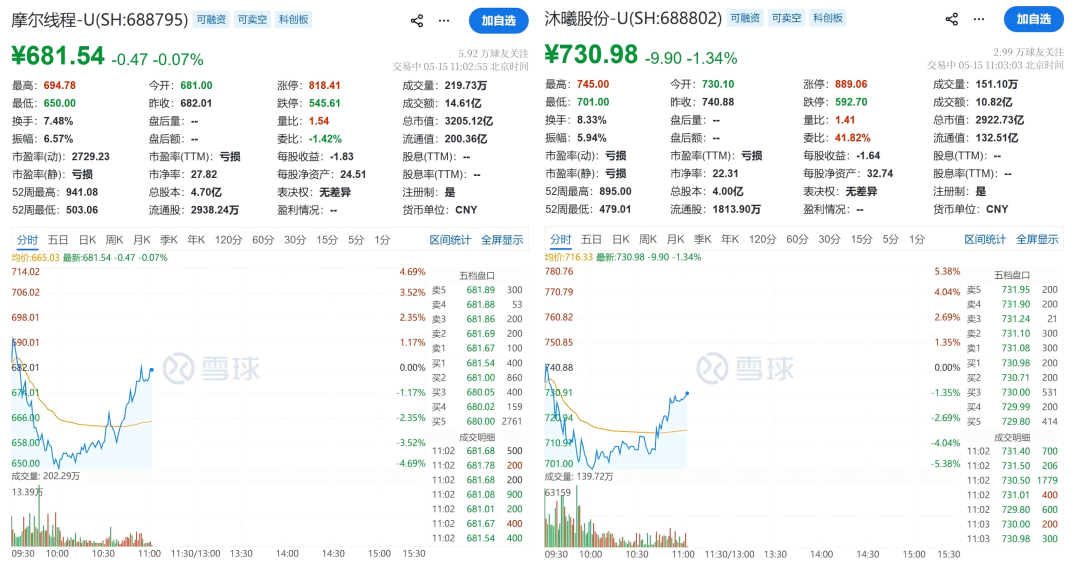The width and height of the screenshot is (1080, 569).
Task: Add 摩尔线程-U to watchlist with 加自选
Action: (499, 21)
